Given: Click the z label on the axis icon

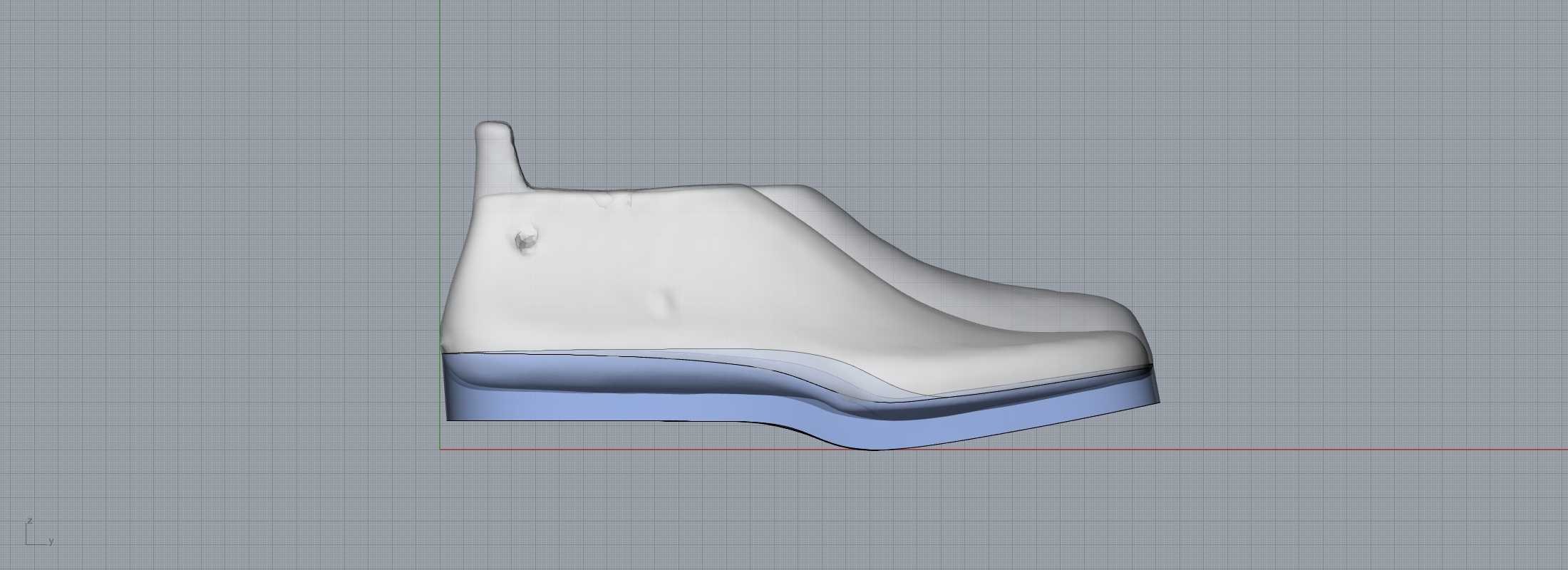Looking at the screenshot, I should coord(30,521).
